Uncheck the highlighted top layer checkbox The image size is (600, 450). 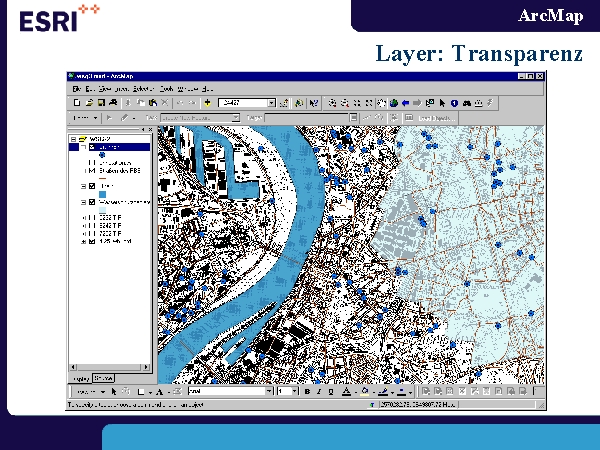pyautogui.click(x=92, y=146)
